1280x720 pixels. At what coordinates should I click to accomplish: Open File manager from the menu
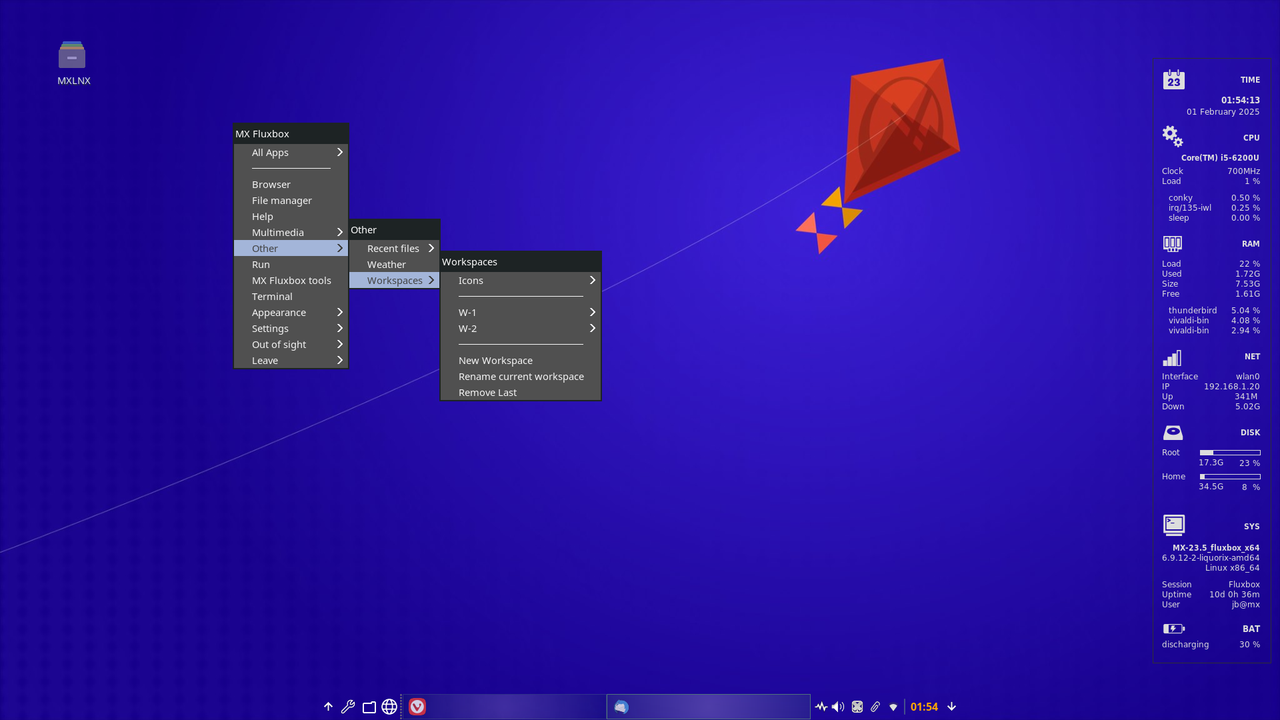pyautogui.click(x=291, y=200)
